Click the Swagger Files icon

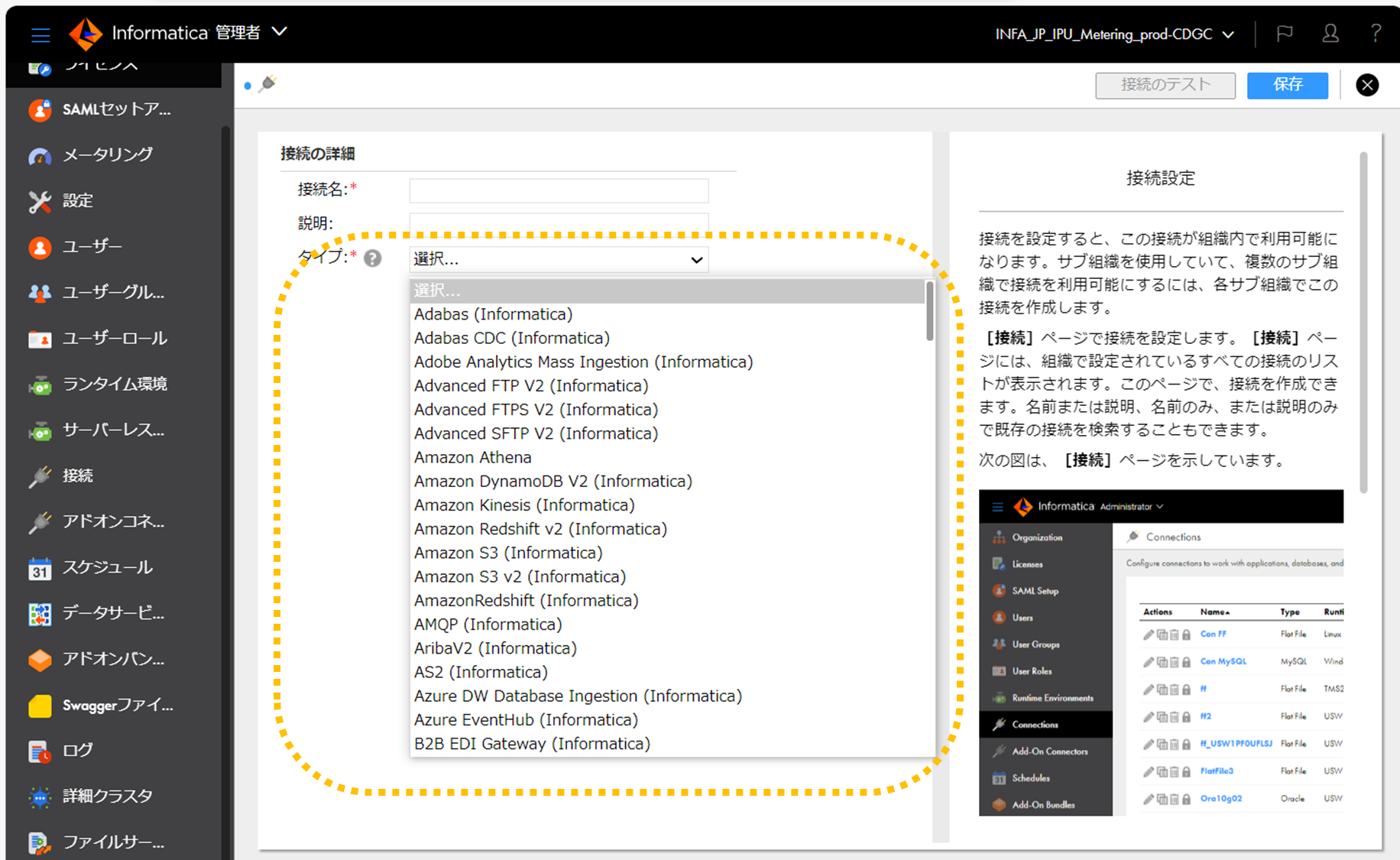click(x=40, y=706)
